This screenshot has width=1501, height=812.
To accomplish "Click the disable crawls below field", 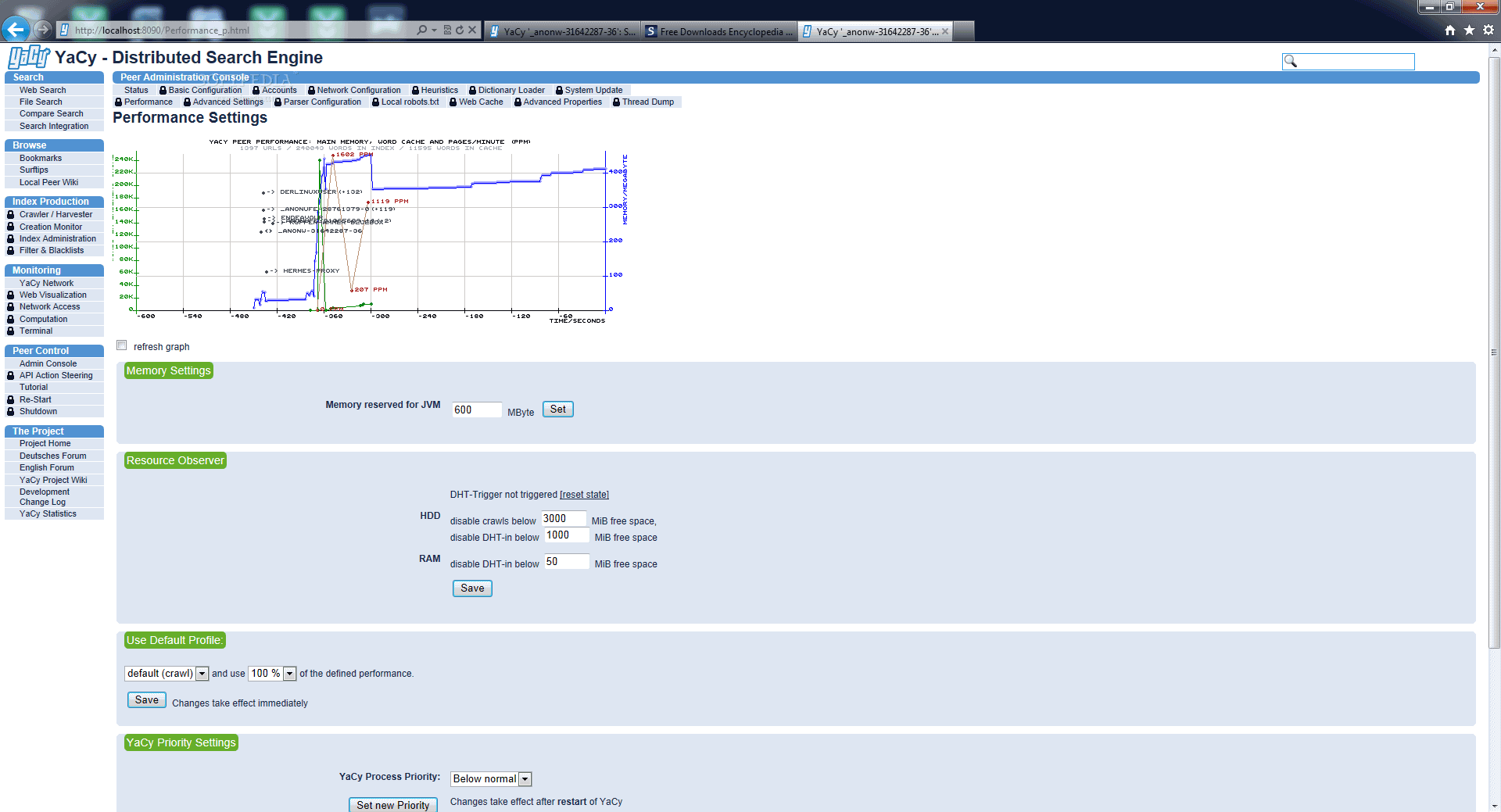I will coord(564,518).
